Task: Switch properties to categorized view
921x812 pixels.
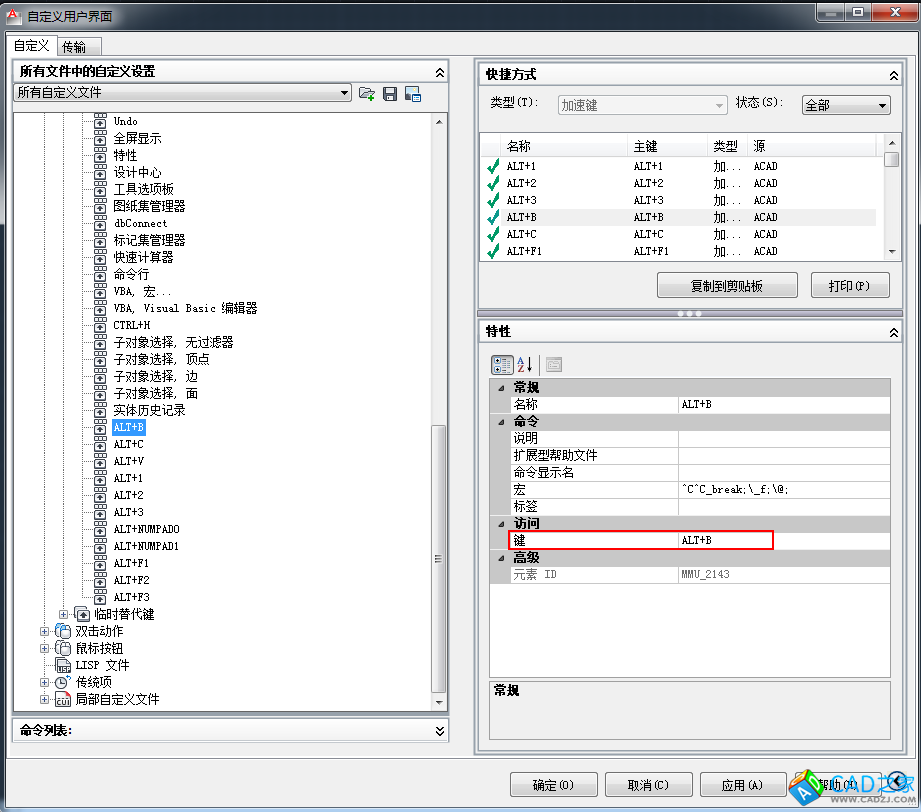Action: (501, 365)
